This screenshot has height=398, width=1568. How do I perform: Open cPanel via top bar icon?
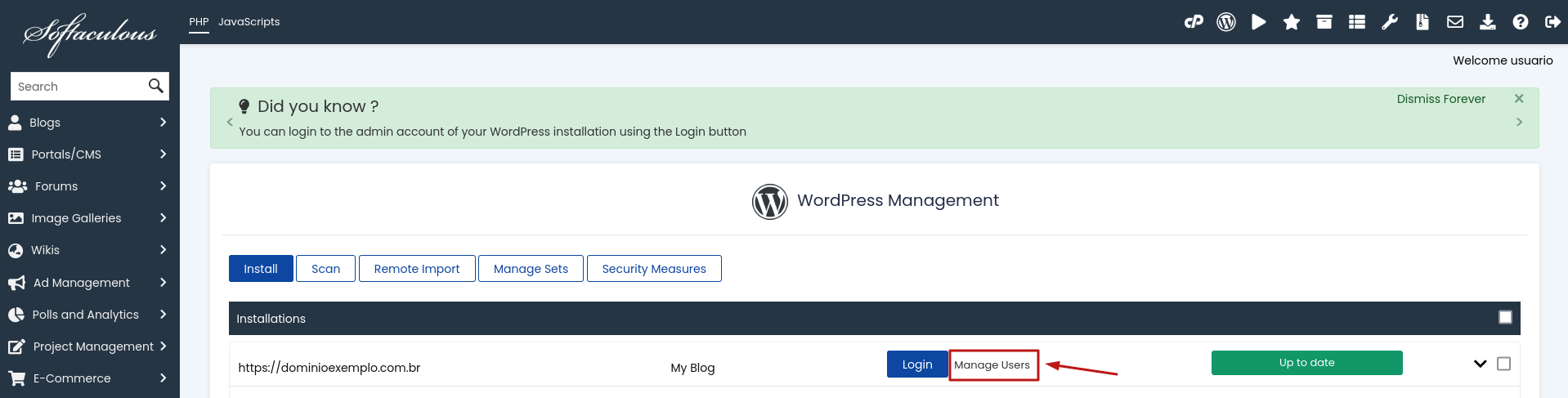pyautogui.click(x=1194, y=22)
